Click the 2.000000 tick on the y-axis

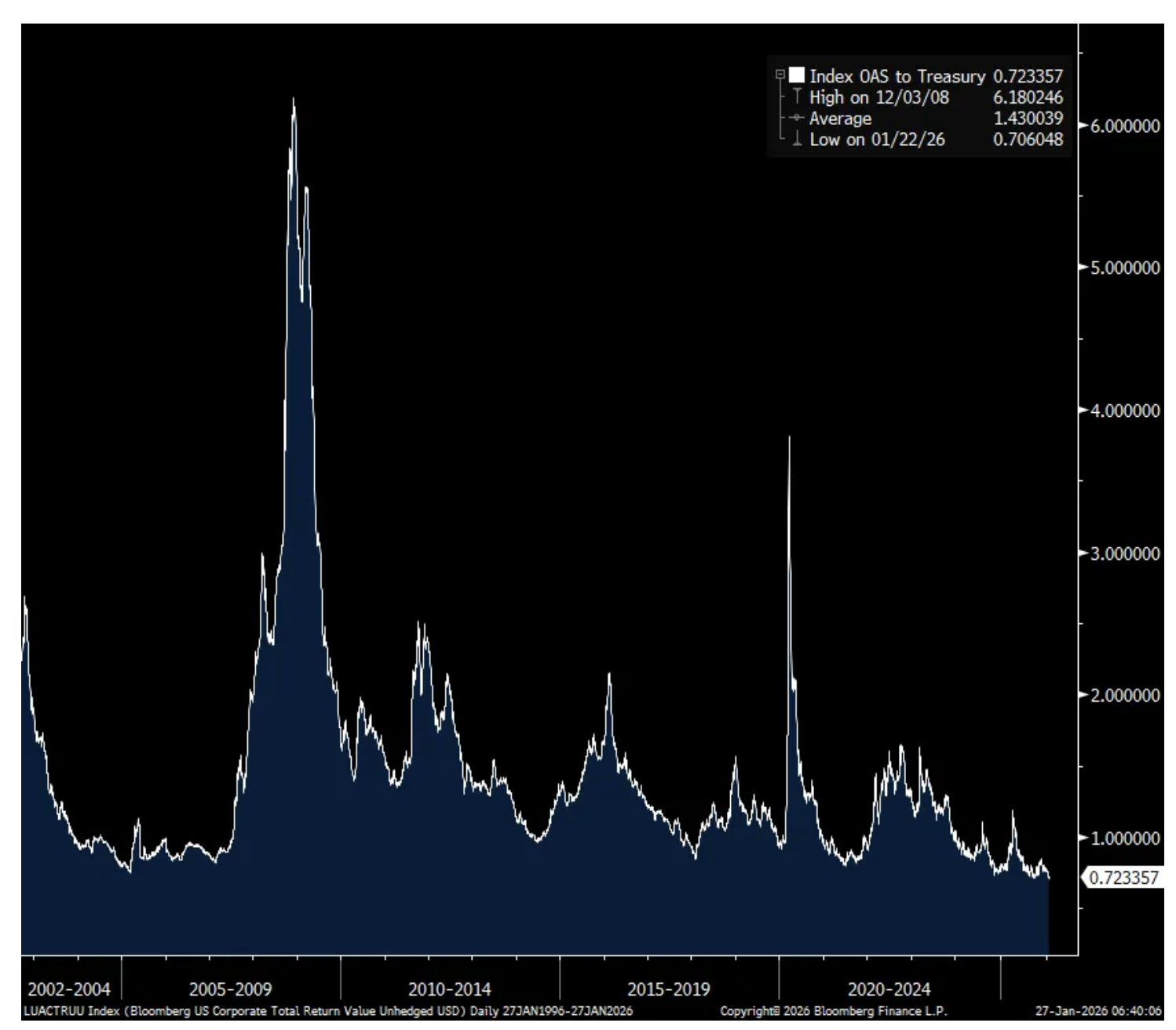coord(1124,696)
